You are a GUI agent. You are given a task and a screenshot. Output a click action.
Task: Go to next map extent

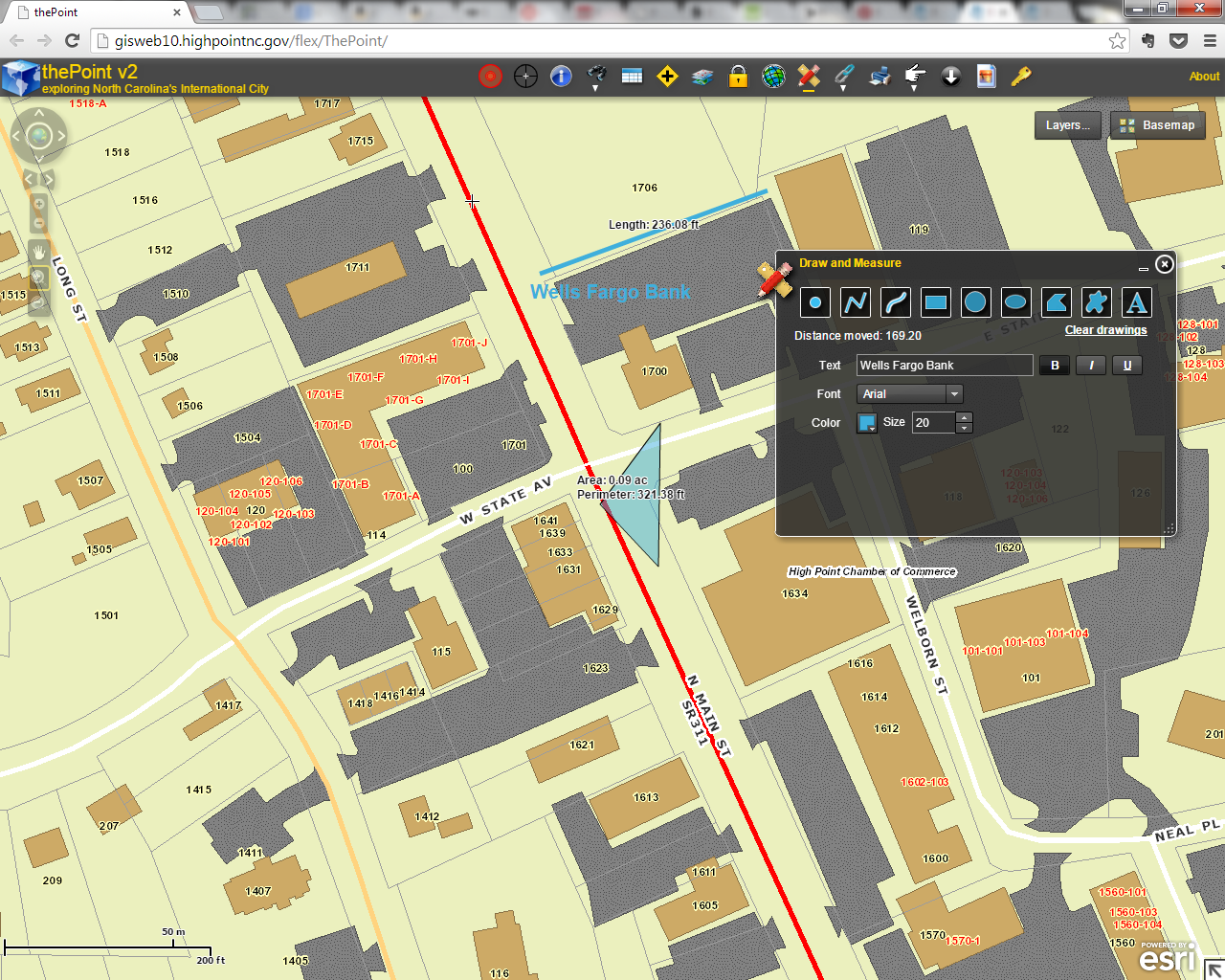pos(49,179)
